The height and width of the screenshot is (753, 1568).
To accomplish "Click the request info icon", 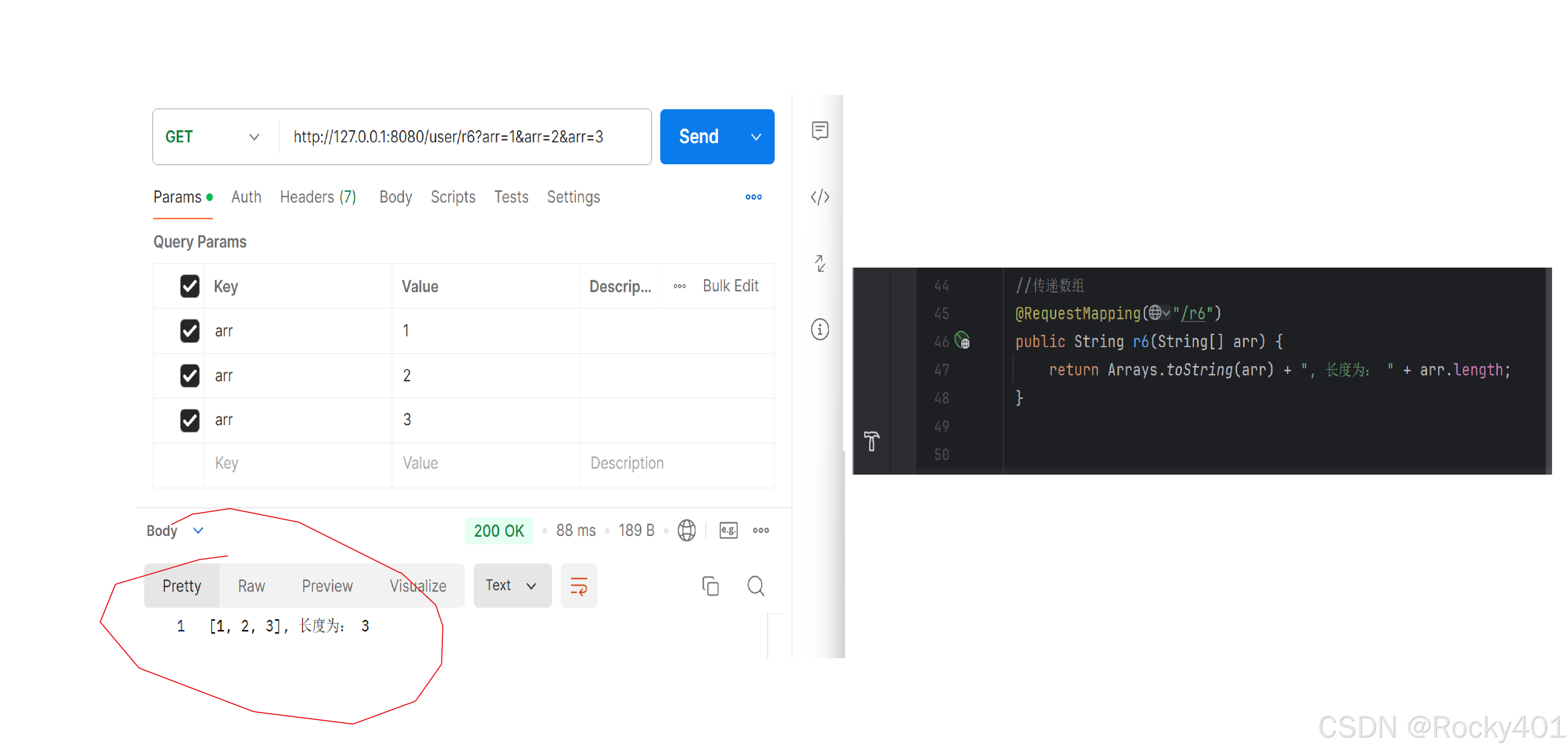I will [819, 329].
